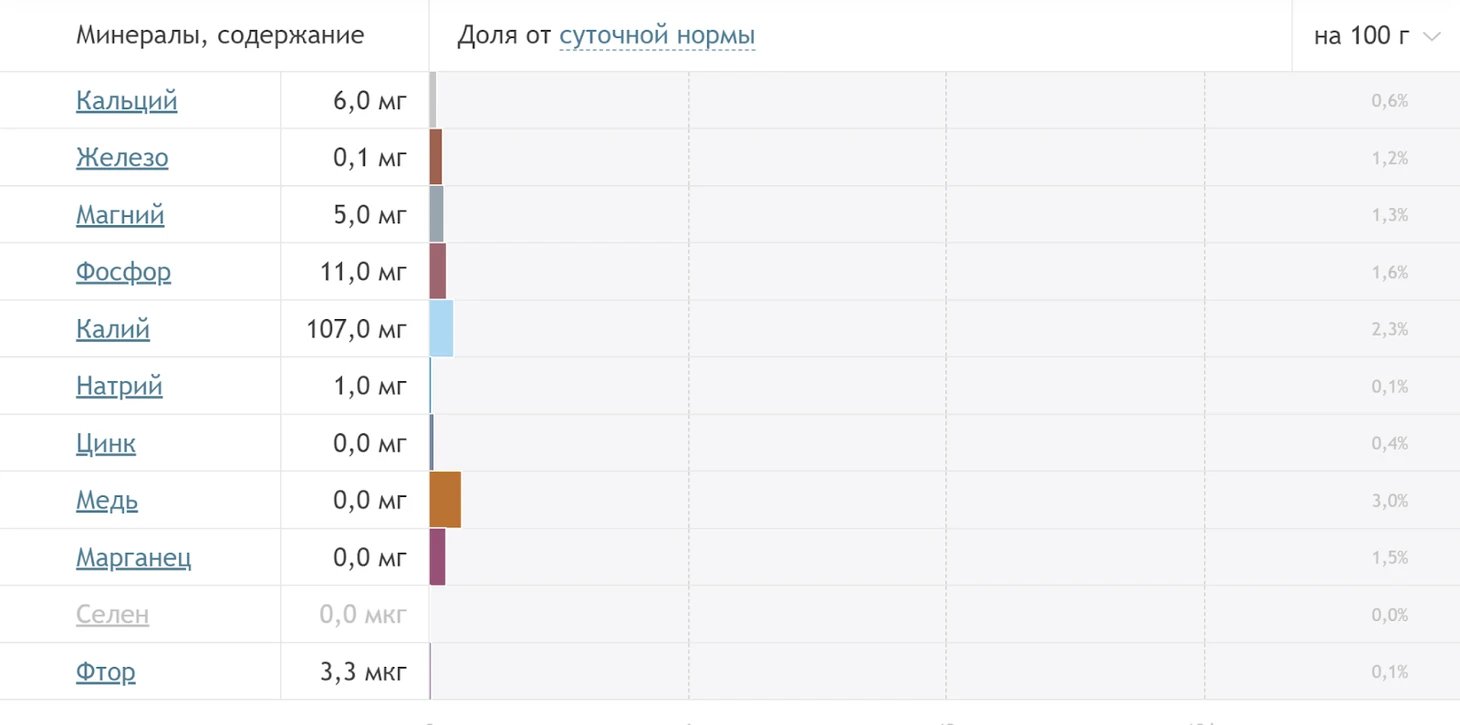Expand the 'на 100 г' dropdown
The width and height of the screenshot is (1460, 725).
pos(1376,36)
